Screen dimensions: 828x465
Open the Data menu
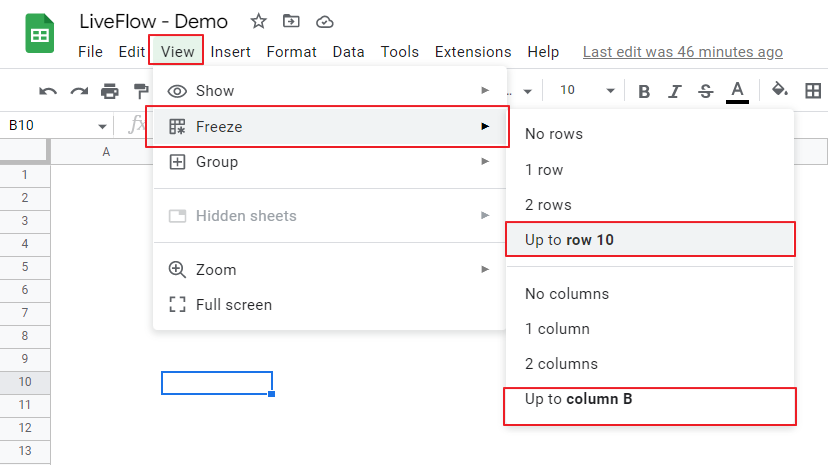click(x=349, y=52)
